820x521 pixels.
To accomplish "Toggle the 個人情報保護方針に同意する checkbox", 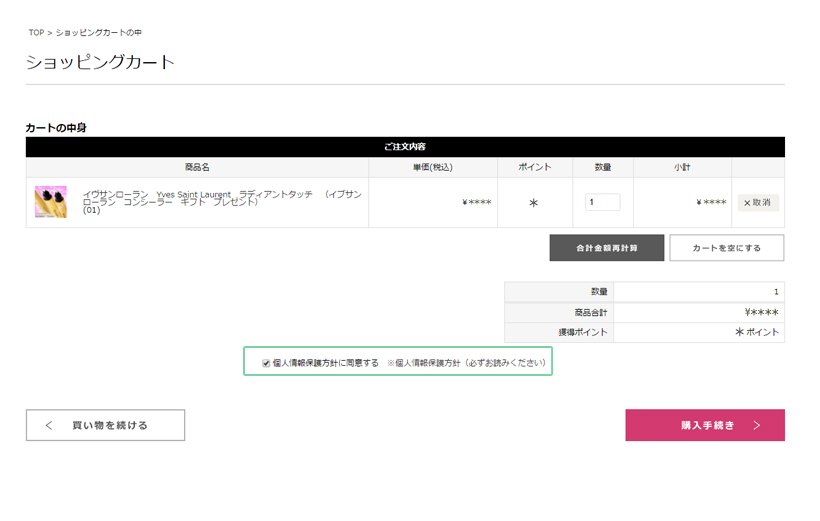I will (x=266, y=363).
